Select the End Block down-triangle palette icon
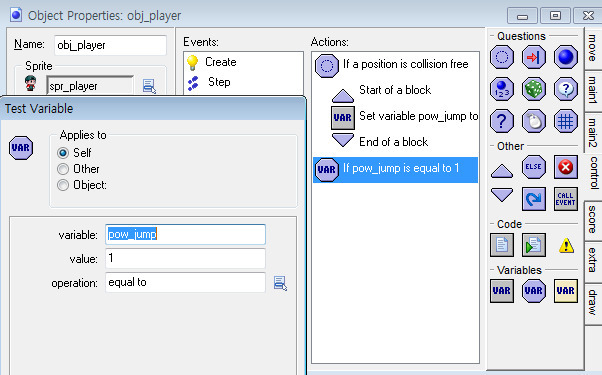The width and height of the screenshot is (602, 375). [501, 195]
